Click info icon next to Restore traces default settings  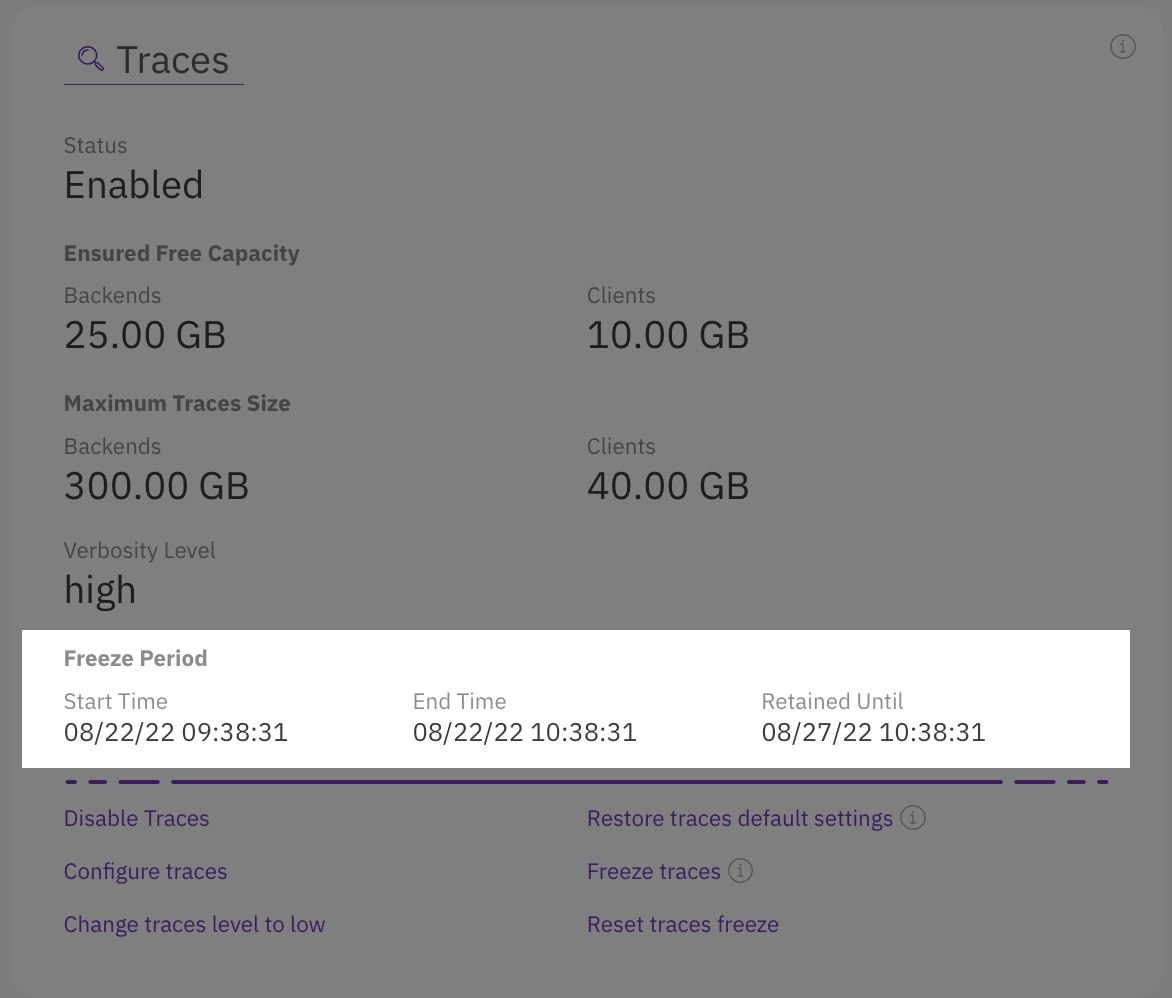click(912, 818)
